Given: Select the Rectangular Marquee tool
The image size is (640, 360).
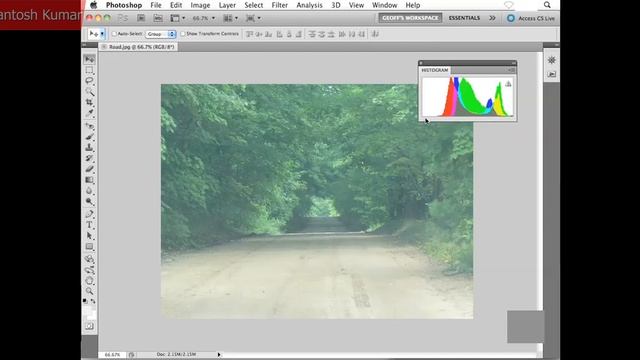Looking at the screenshot, I should click(x=89, y=70).
